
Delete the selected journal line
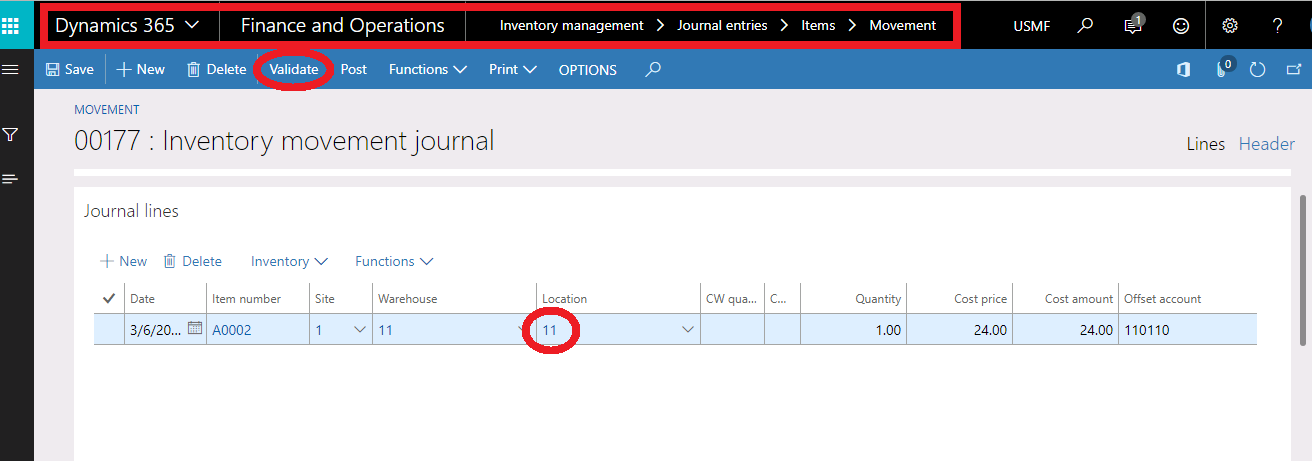click(193, 261)
